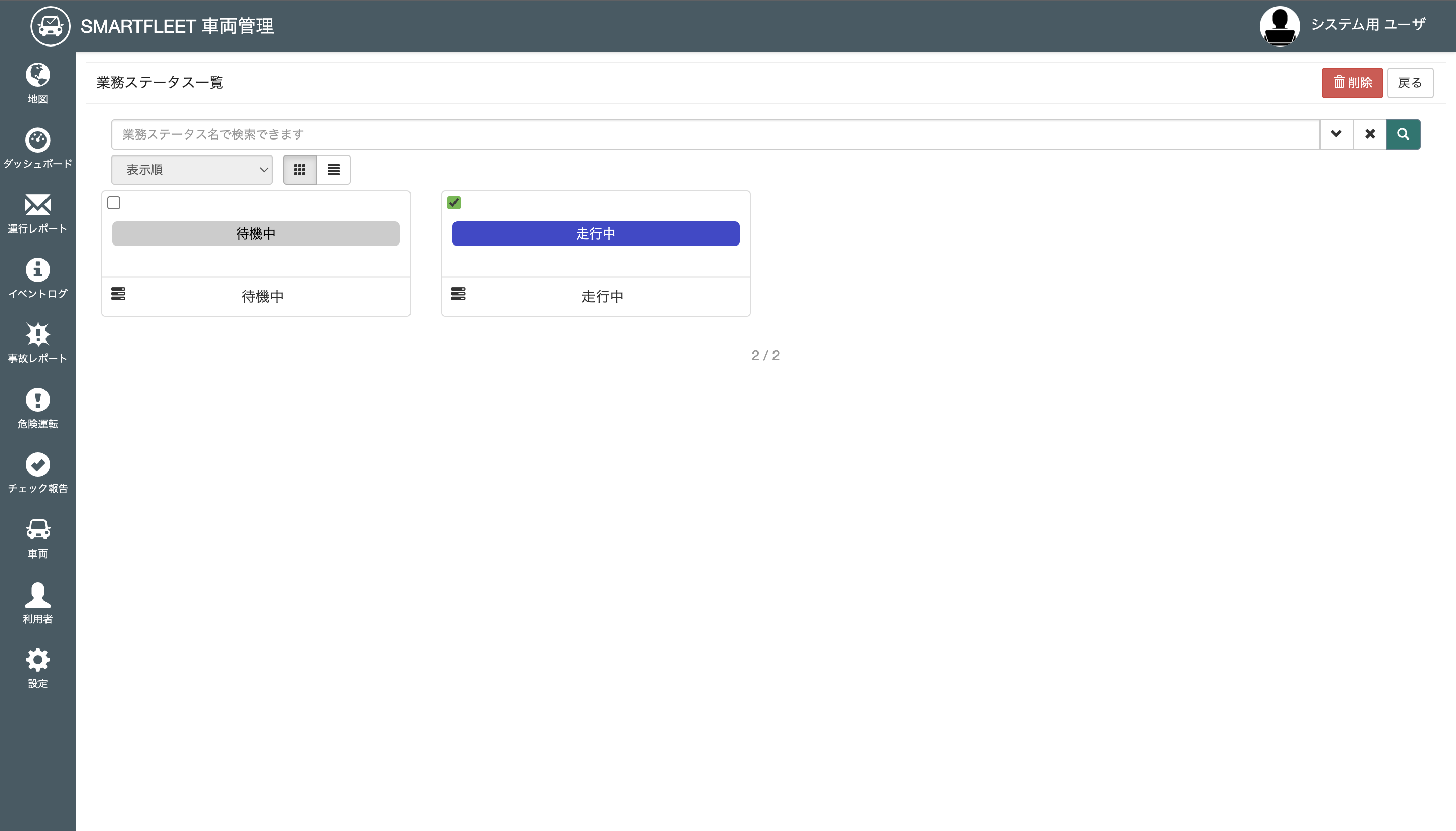
Task: Uncheck the 走行中 card checkbox
Action: (454, 203)
